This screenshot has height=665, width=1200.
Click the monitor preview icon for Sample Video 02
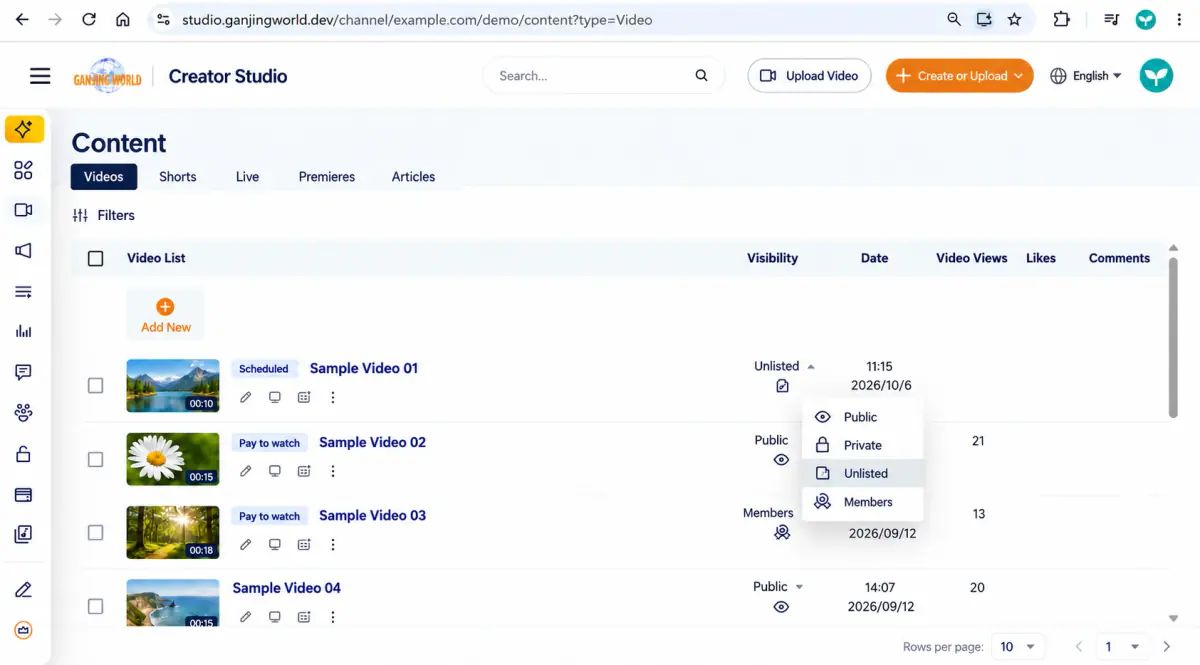click(x=275, y=471)
